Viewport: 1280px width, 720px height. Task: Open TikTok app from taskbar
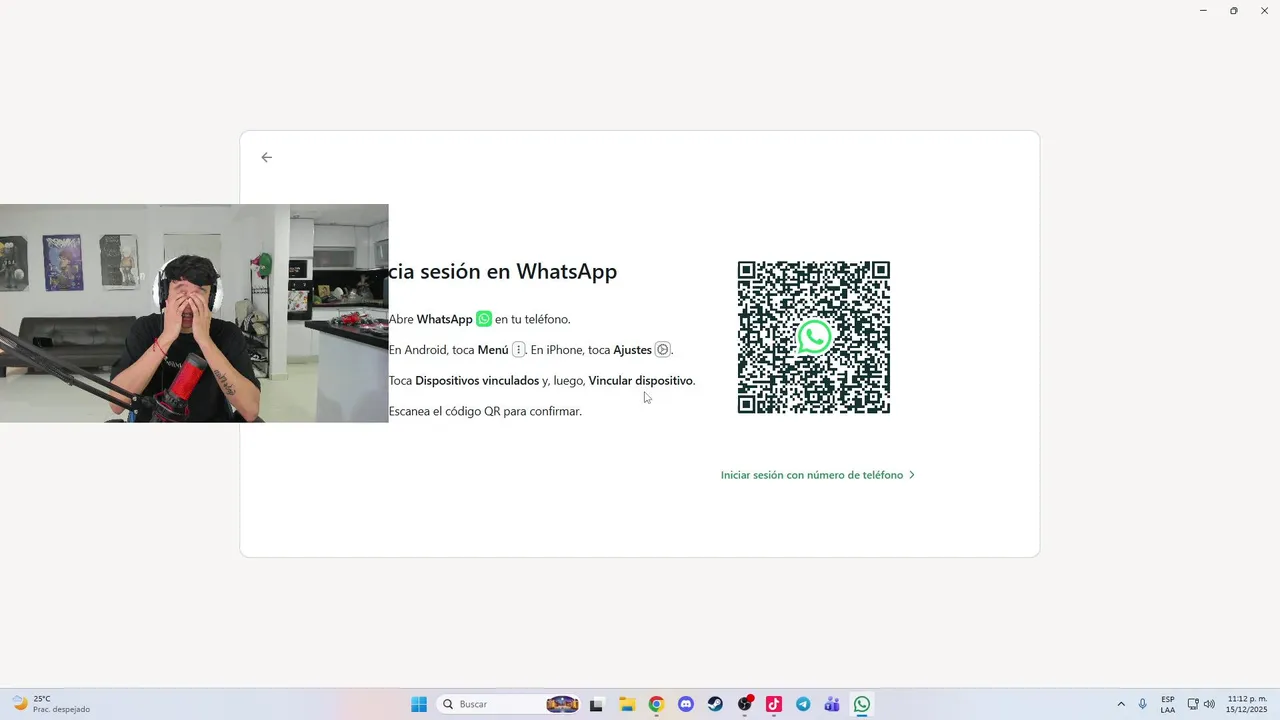tap(774, 704)
